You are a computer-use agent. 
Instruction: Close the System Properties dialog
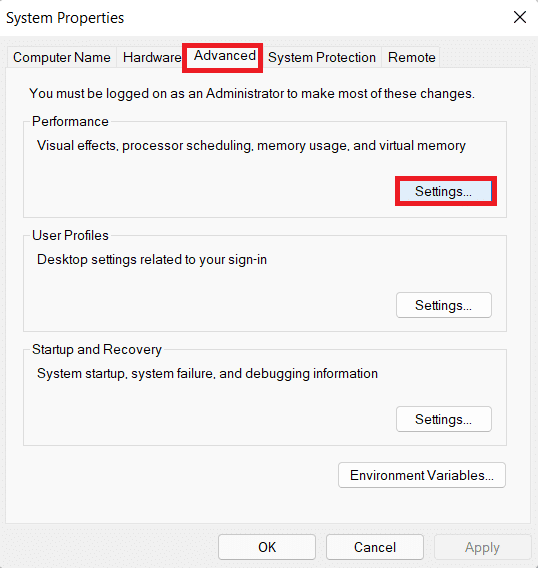[520, 17]
